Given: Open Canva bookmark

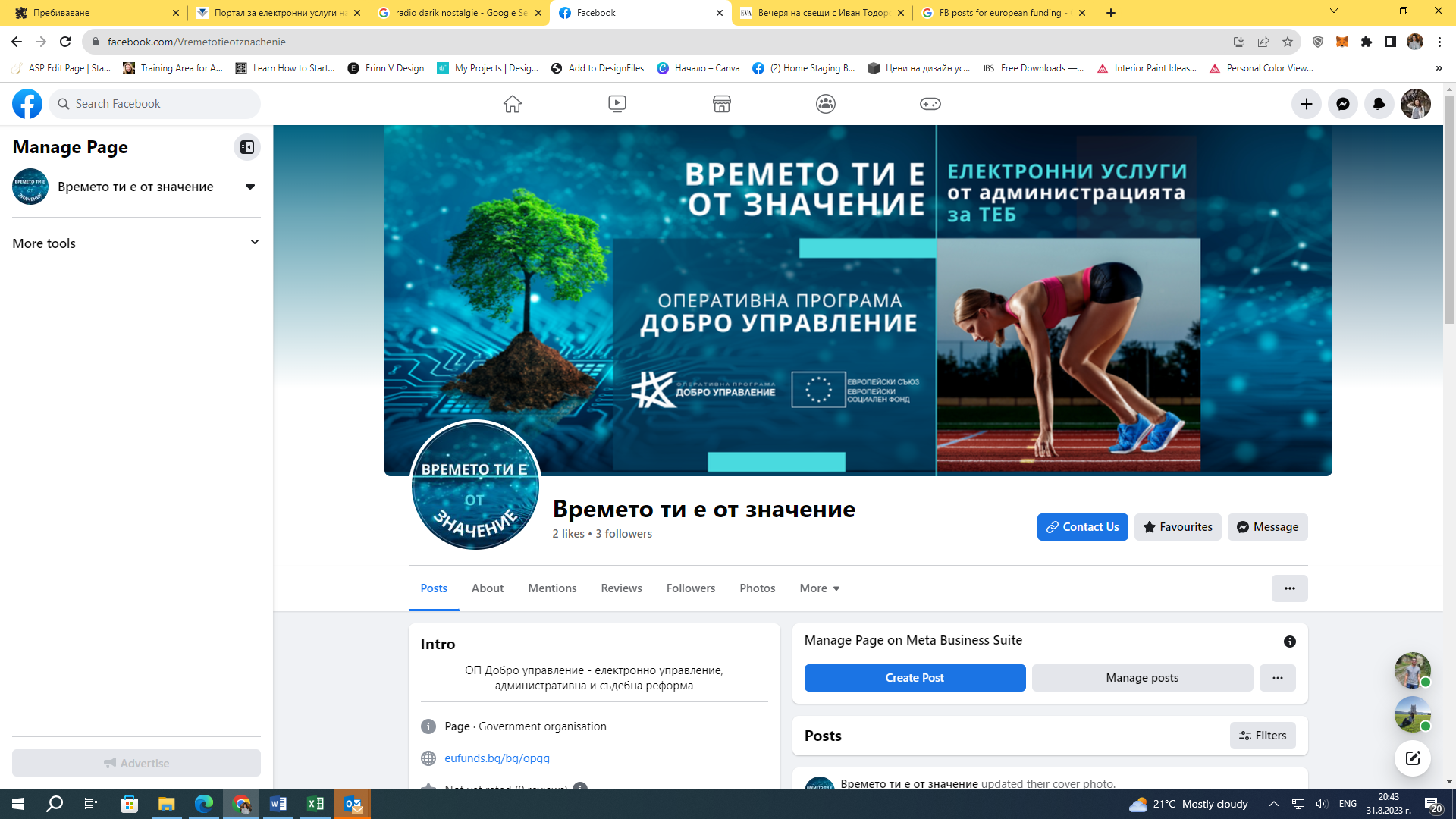Looking at the screenshot, I should click(698, 68).
